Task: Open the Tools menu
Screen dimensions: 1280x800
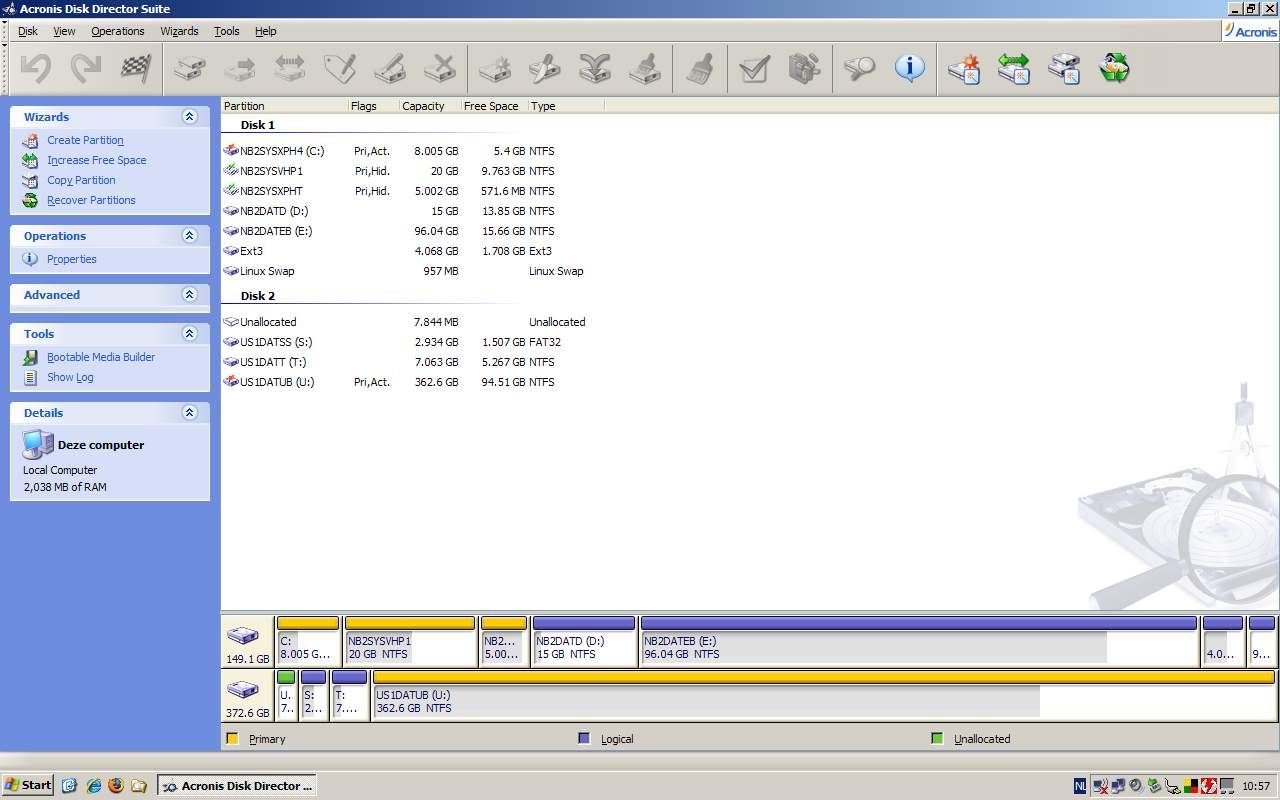Action: (x=227, y=31)
